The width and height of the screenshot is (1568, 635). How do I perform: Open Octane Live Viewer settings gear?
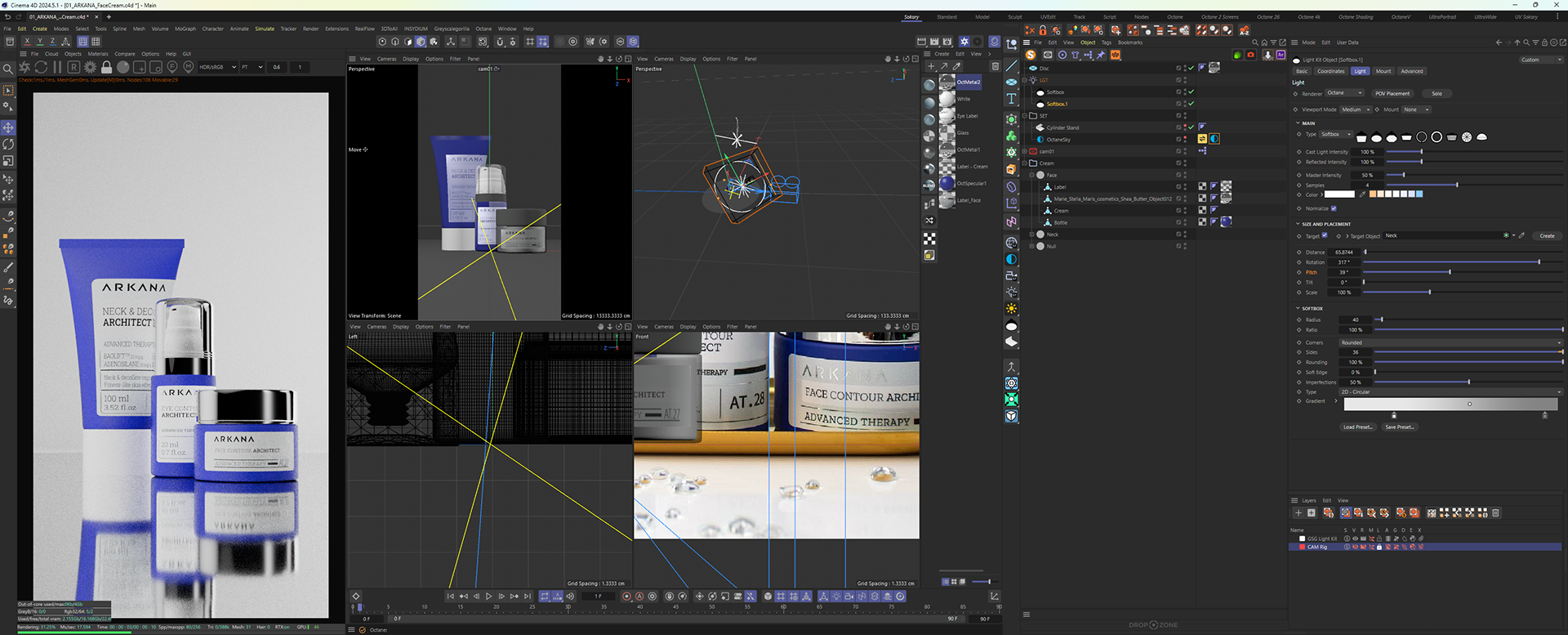coord(90,67)
